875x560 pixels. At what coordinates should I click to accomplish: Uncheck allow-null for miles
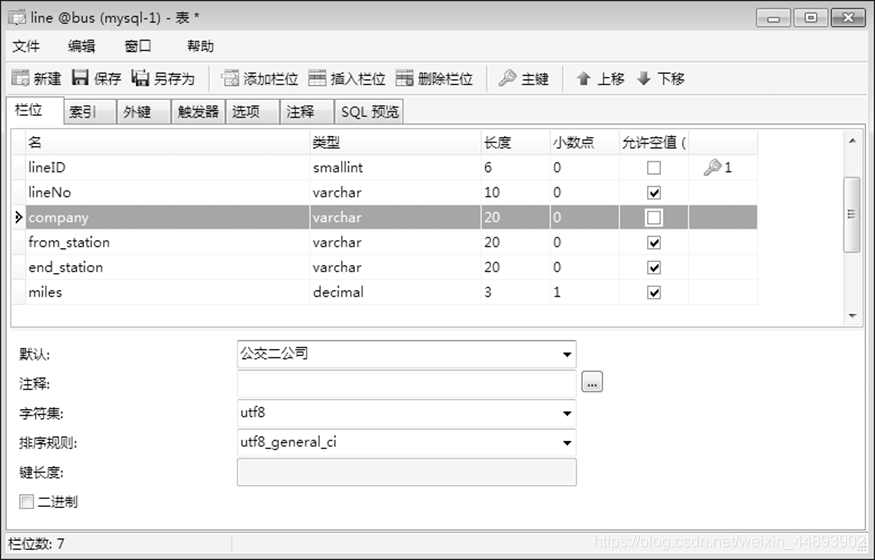[653, 293]
